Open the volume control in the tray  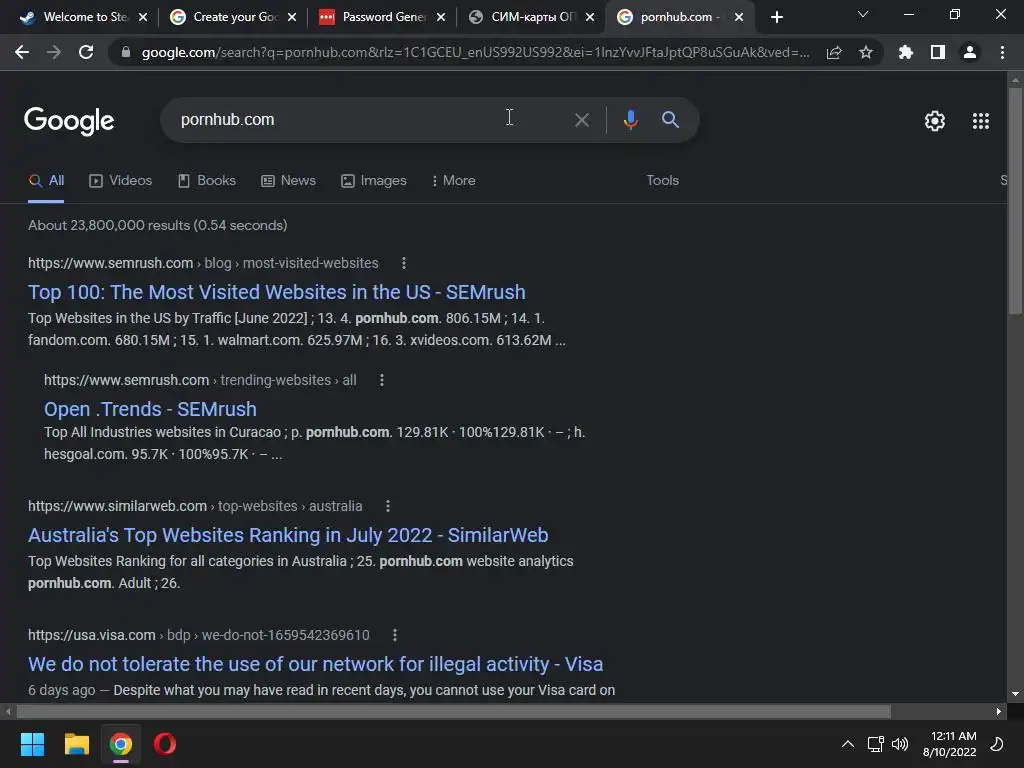(900, 744)
